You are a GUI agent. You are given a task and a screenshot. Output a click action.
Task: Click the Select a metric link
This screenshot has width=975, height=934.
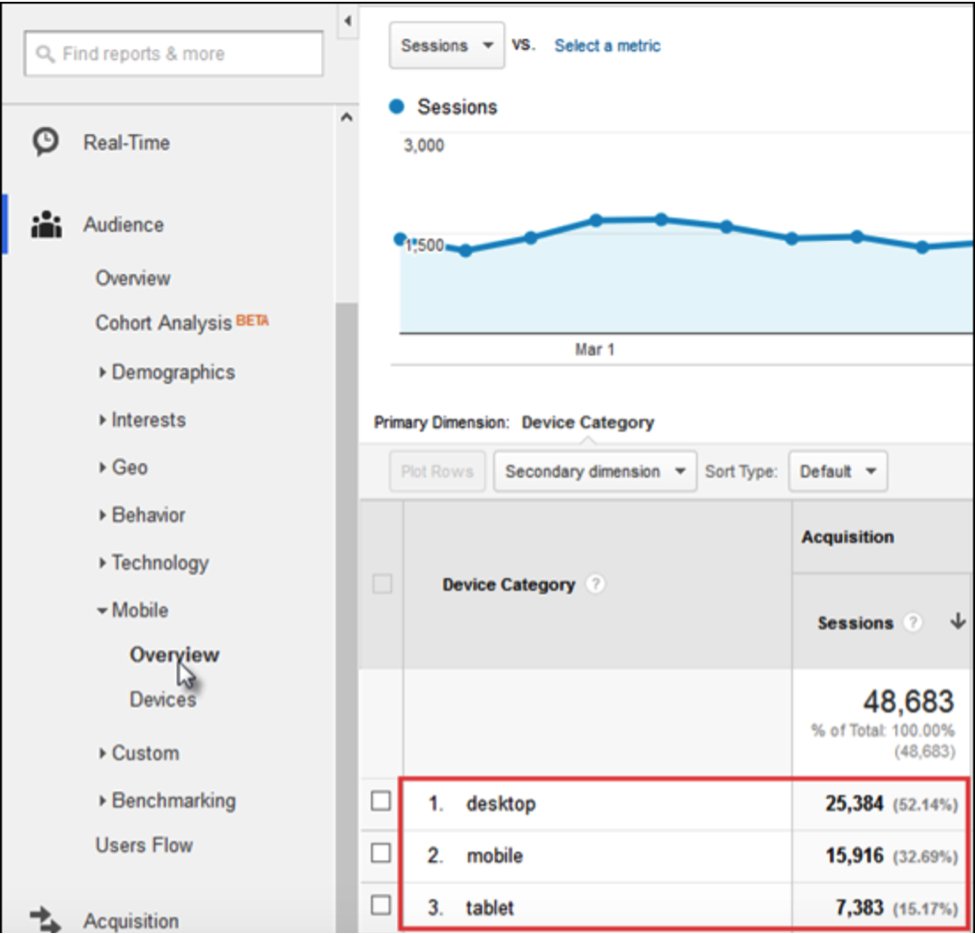(607, 46)
